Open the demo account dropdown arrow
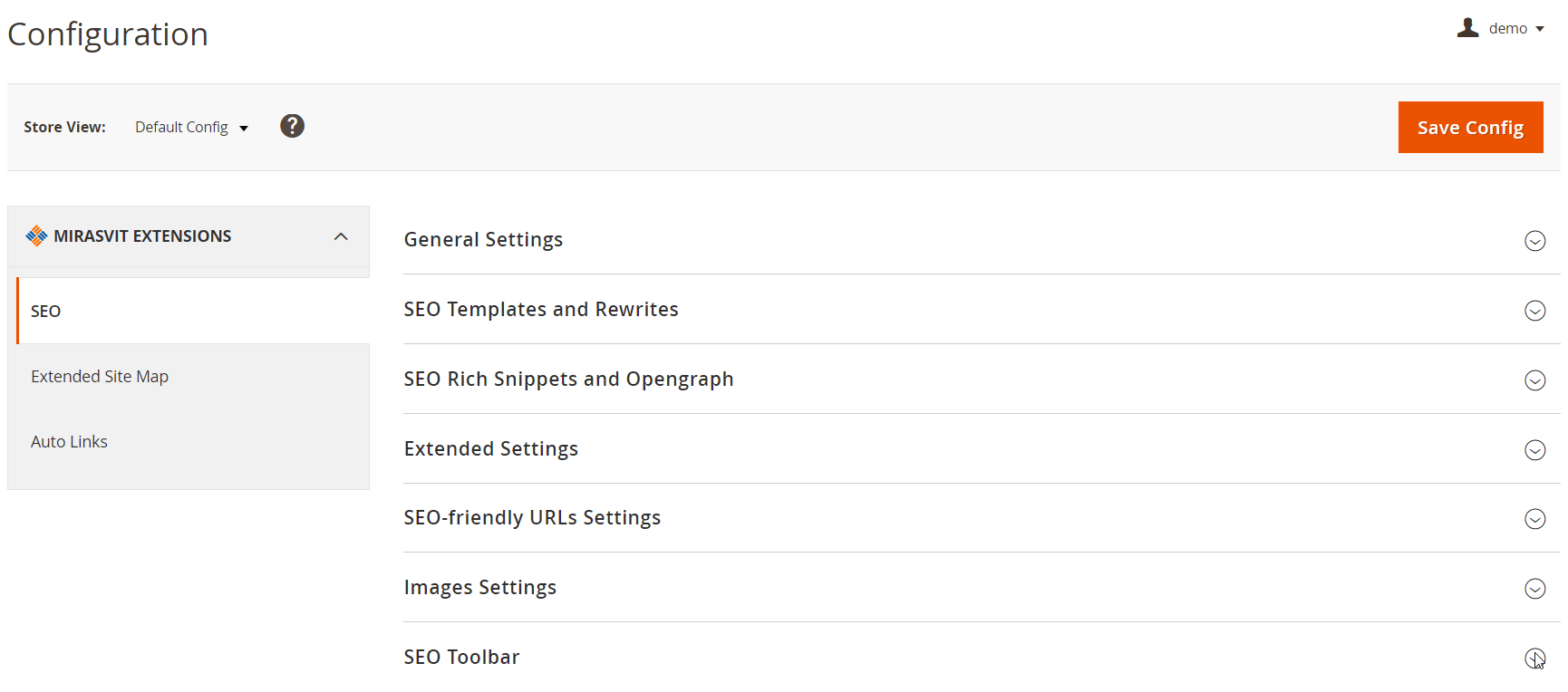1568x692 pixels. click(x=1540, y=29)
